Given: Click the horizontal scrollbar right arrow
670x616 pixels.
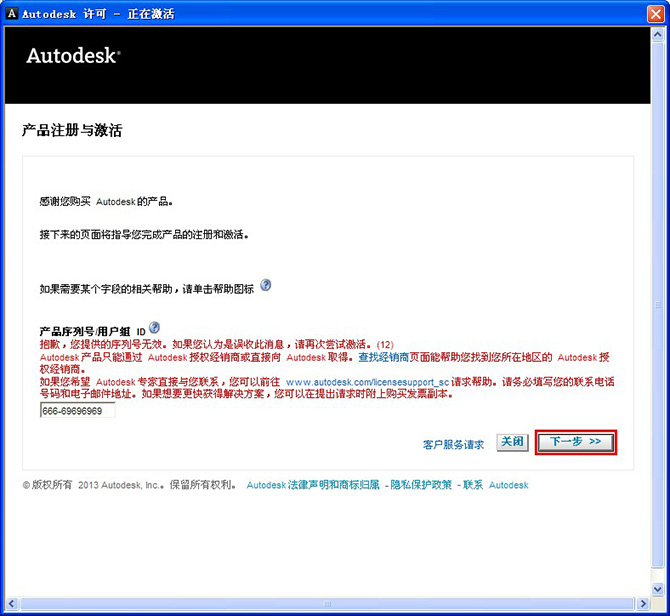Looking at the screenshot, I should click(x=643, y=604).
